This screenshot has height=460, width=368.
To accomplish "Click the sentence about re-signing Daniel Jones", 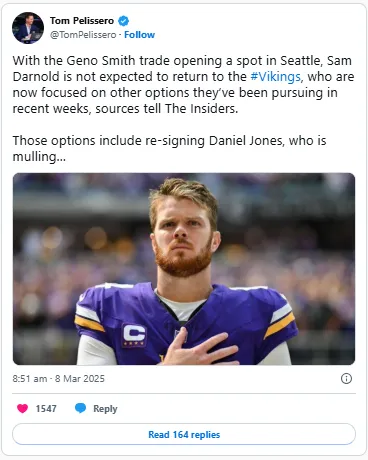I will [x=169, y=149].
